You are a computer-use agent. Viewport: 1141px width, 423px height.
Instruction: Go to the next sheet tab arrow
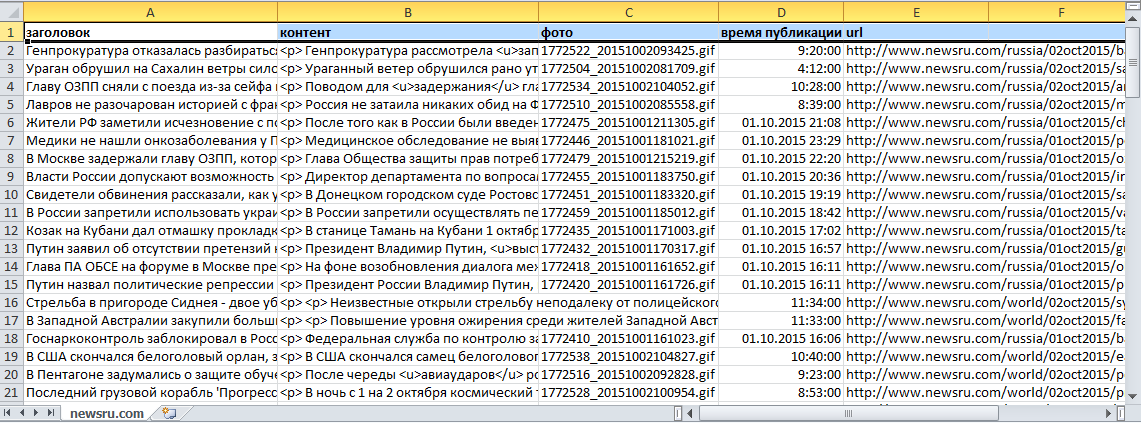34,414
